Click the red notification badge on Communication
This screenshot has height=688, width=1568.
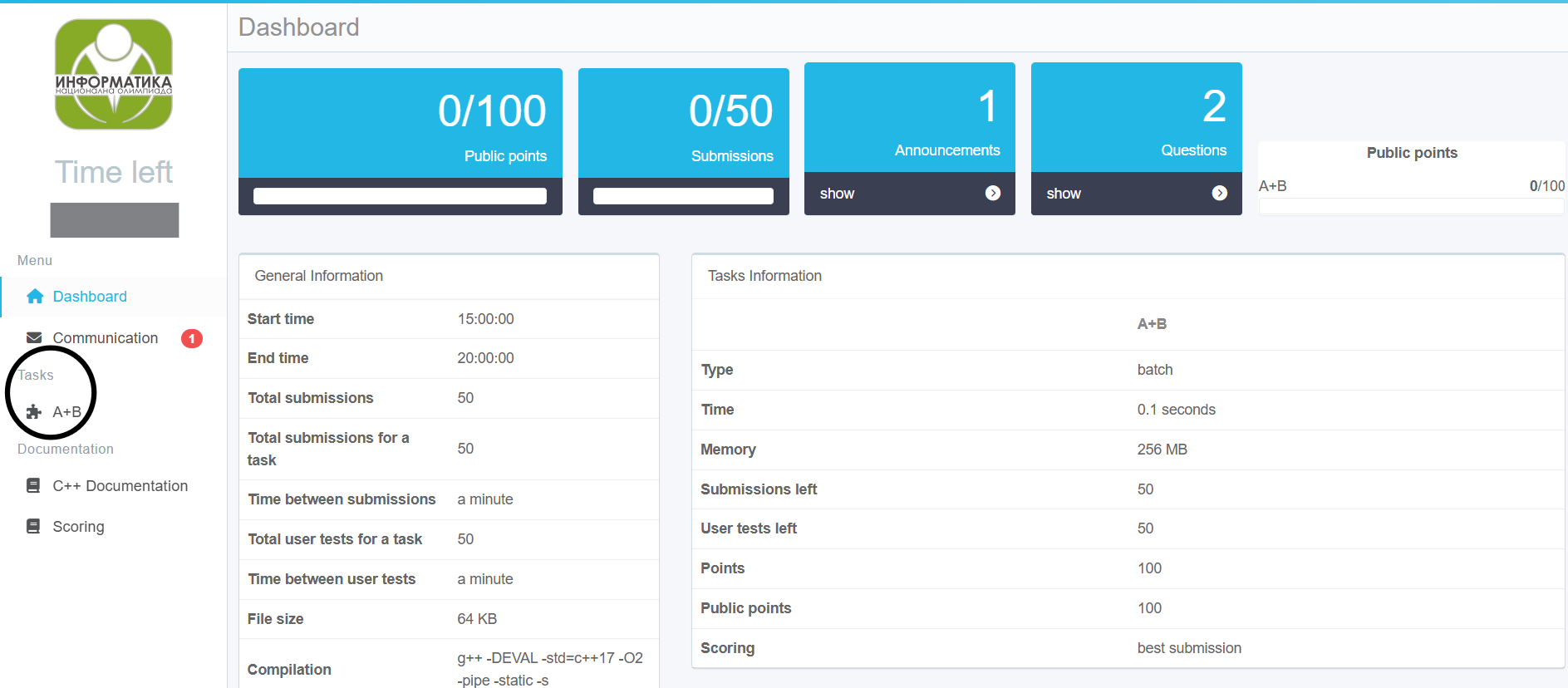(192, 338)
